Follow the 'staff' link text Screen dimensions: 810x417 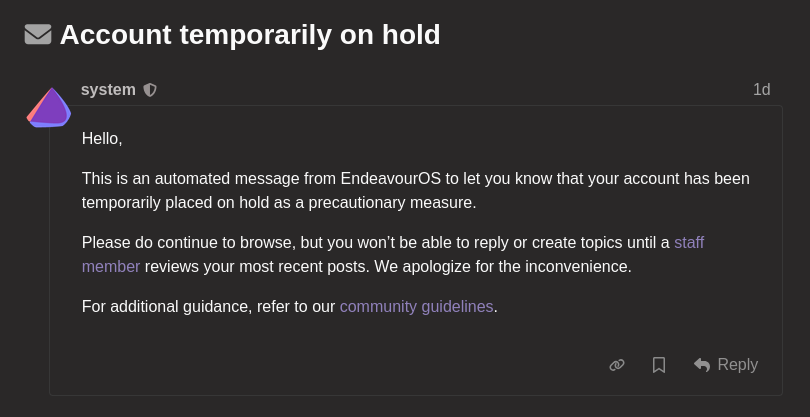click(x=689, y=242)
